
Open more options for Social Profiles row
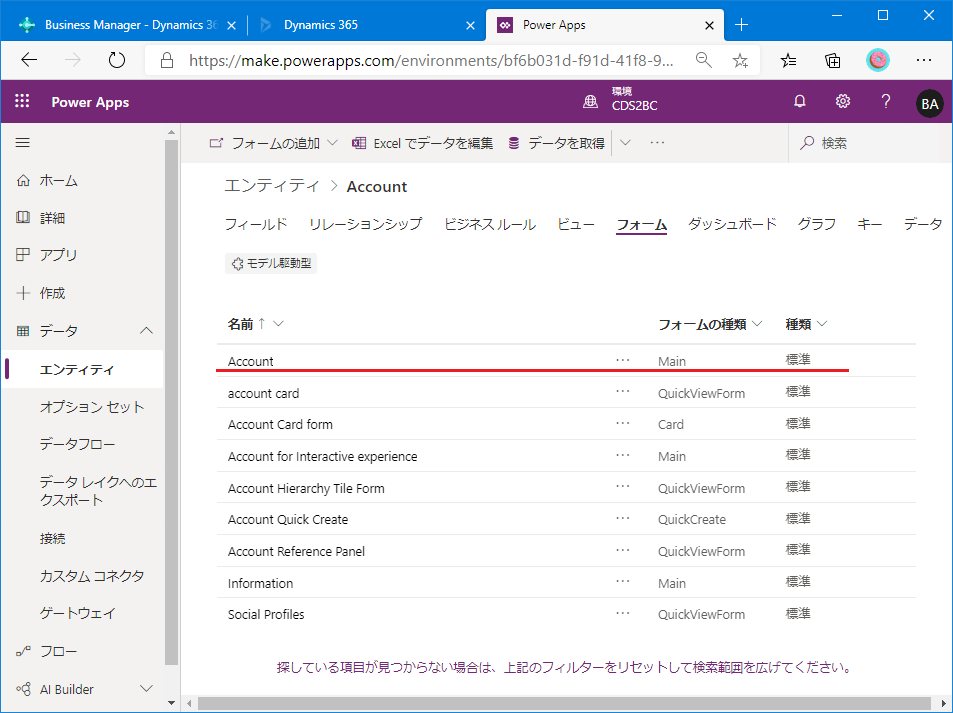622,613
